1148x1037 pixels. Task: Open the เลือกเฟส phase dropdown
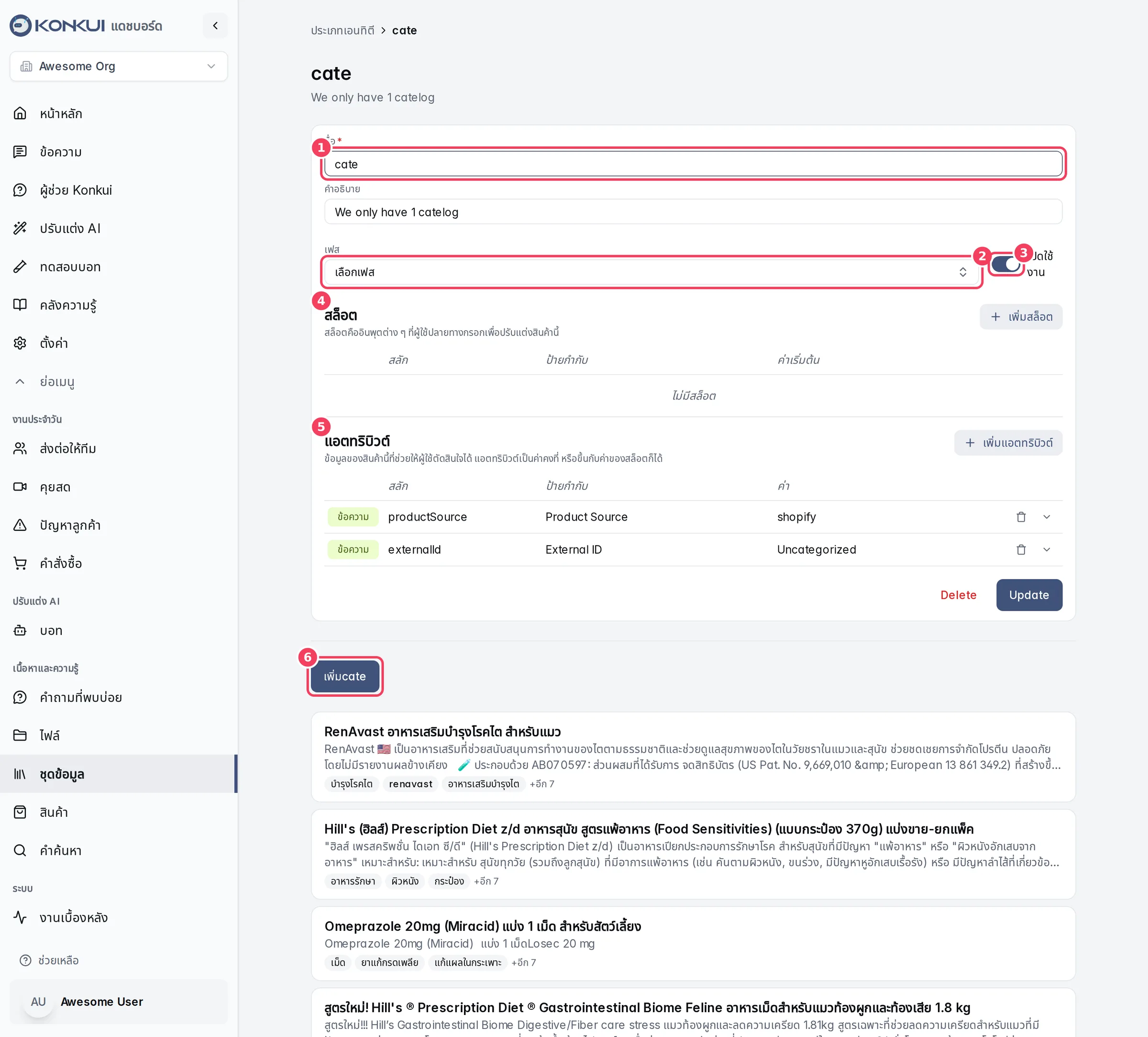[x=651, y=272]
